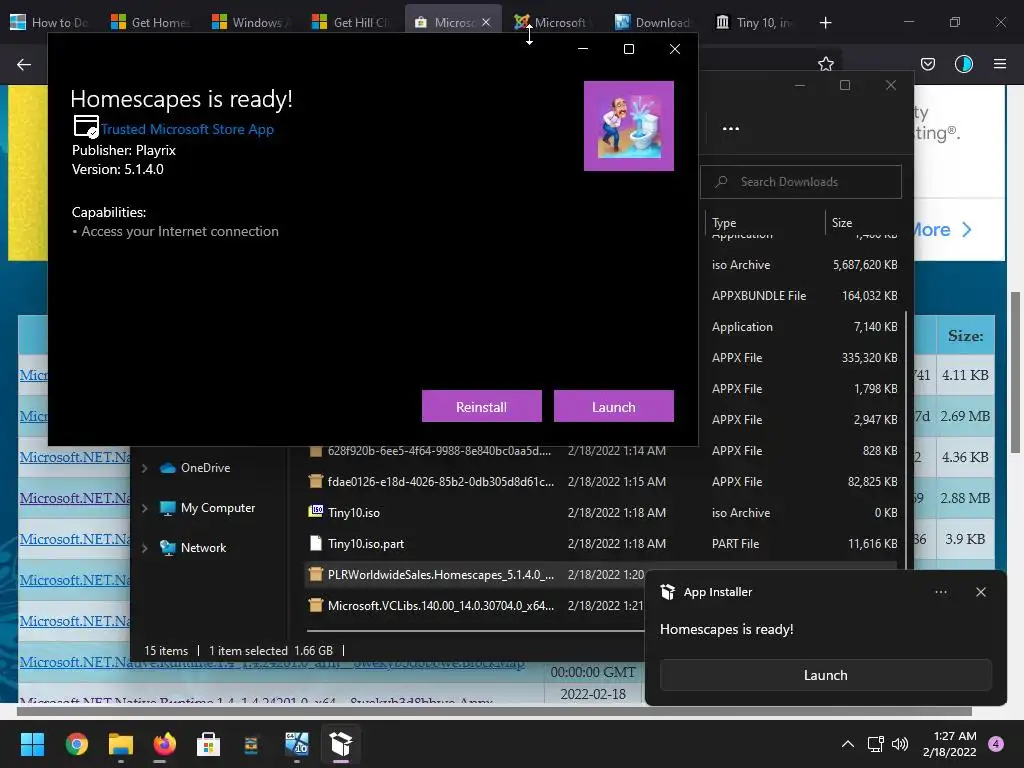Expand the My Computer tree node
The height and width of the screenshot is (768, 1024).
click(144, 508)
